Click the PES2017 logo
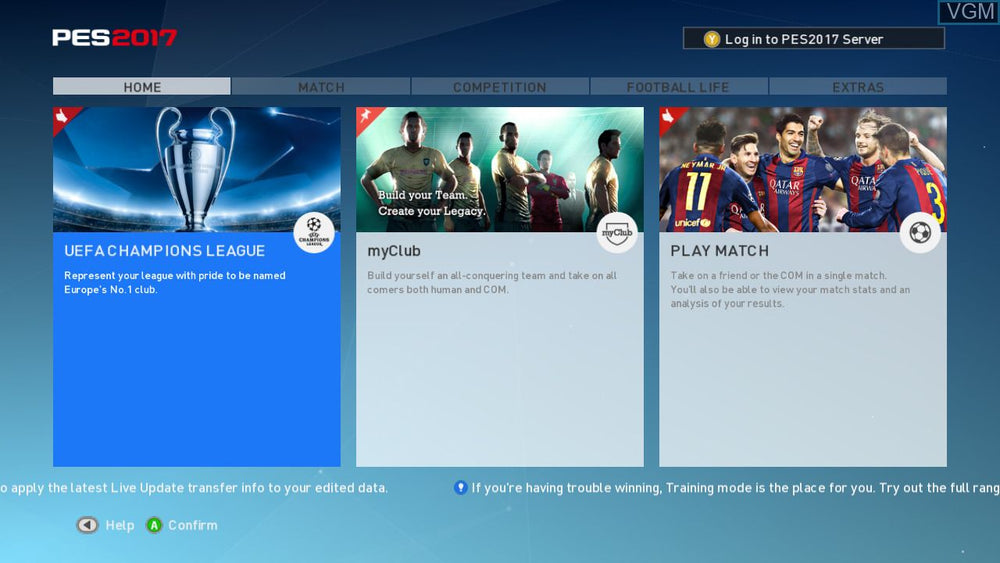 tap(114, 38)
